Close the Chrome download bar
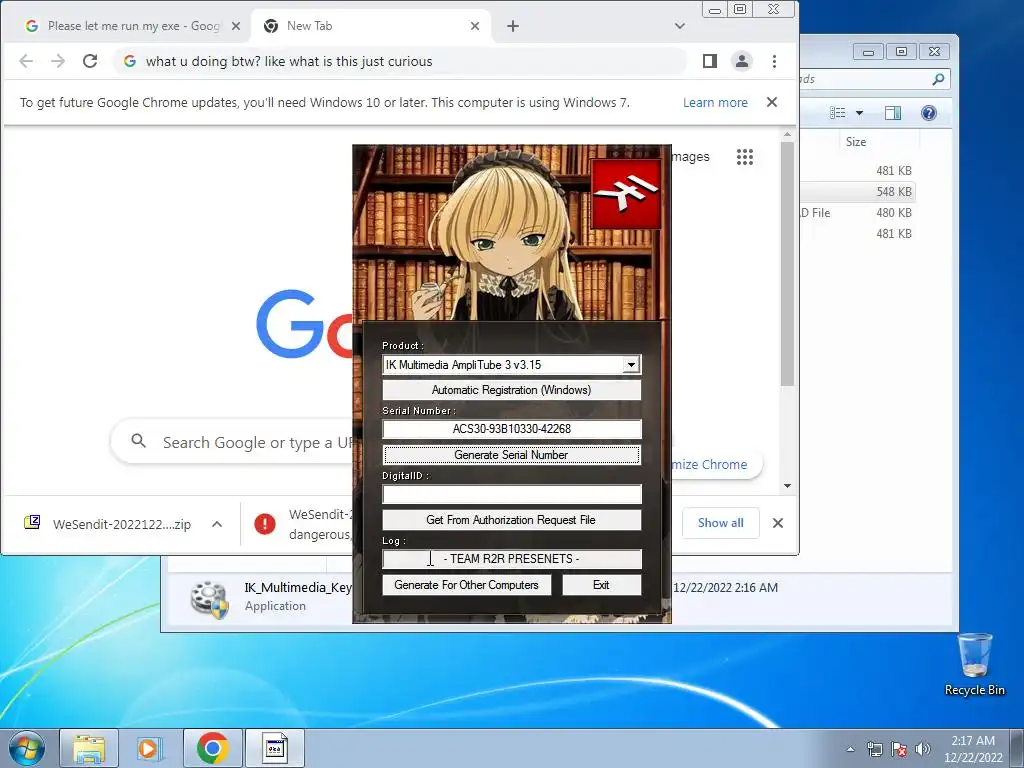Image resolution: width=1024 pixels, height=768 pixels. [x=778, y=523]
